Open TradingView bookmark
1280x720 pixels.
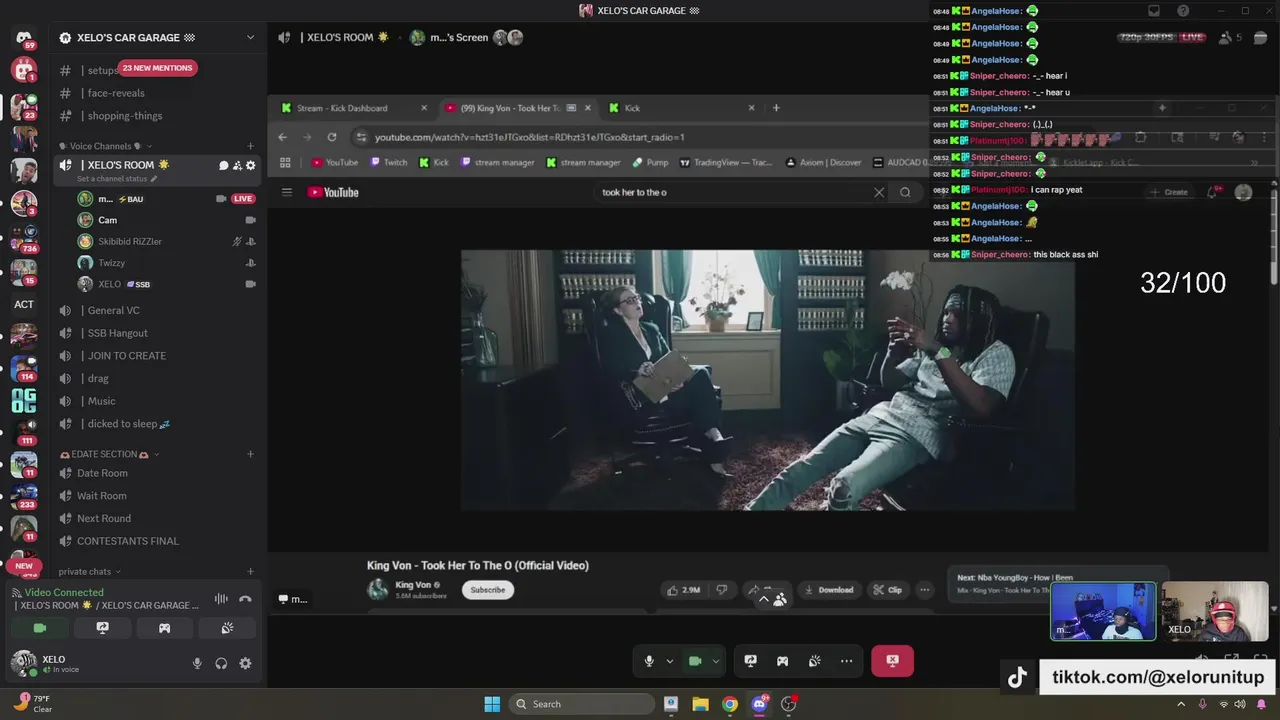(x=726, y=162)
